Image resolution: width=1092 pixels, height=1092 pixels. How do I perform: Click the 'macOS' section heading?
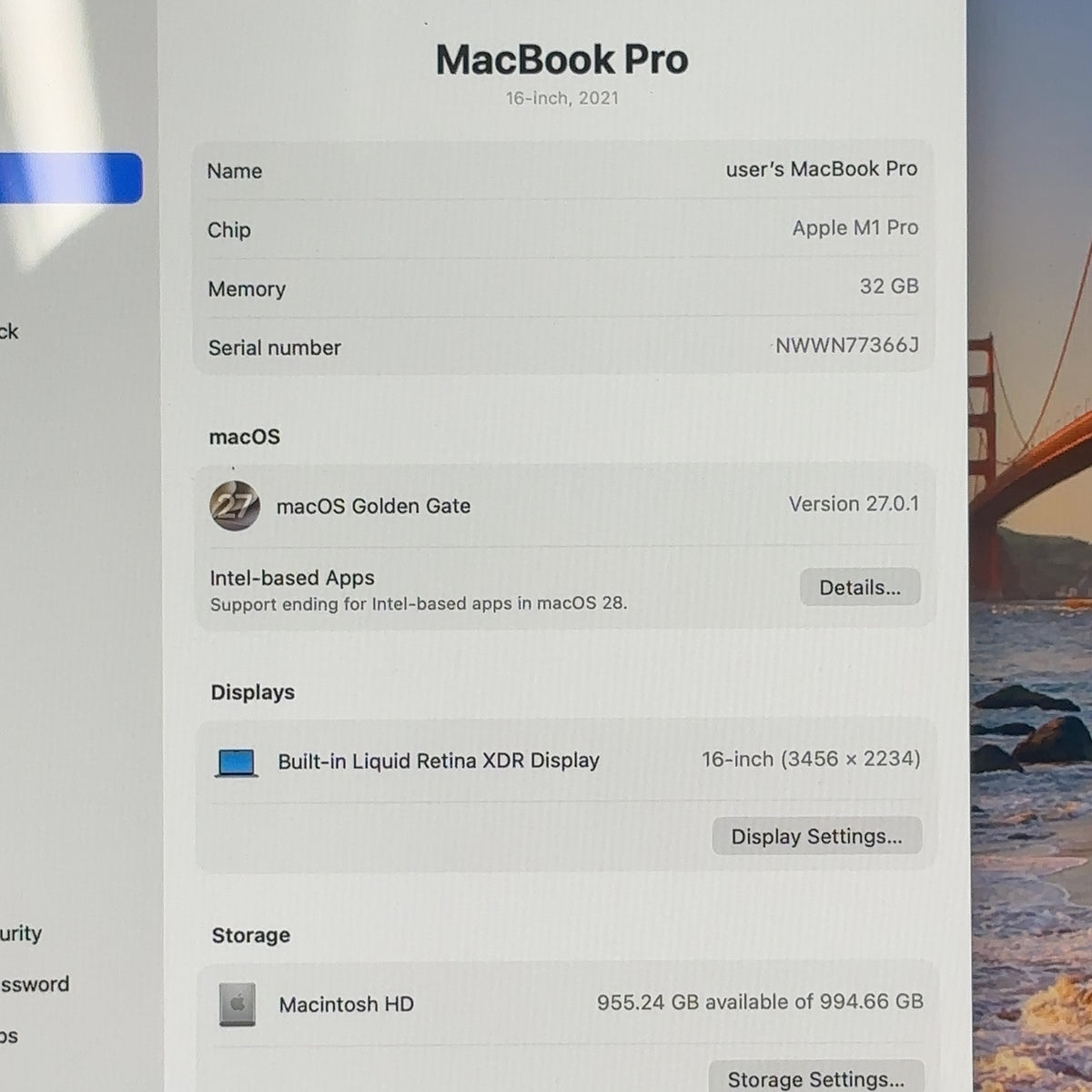[245, 437]
